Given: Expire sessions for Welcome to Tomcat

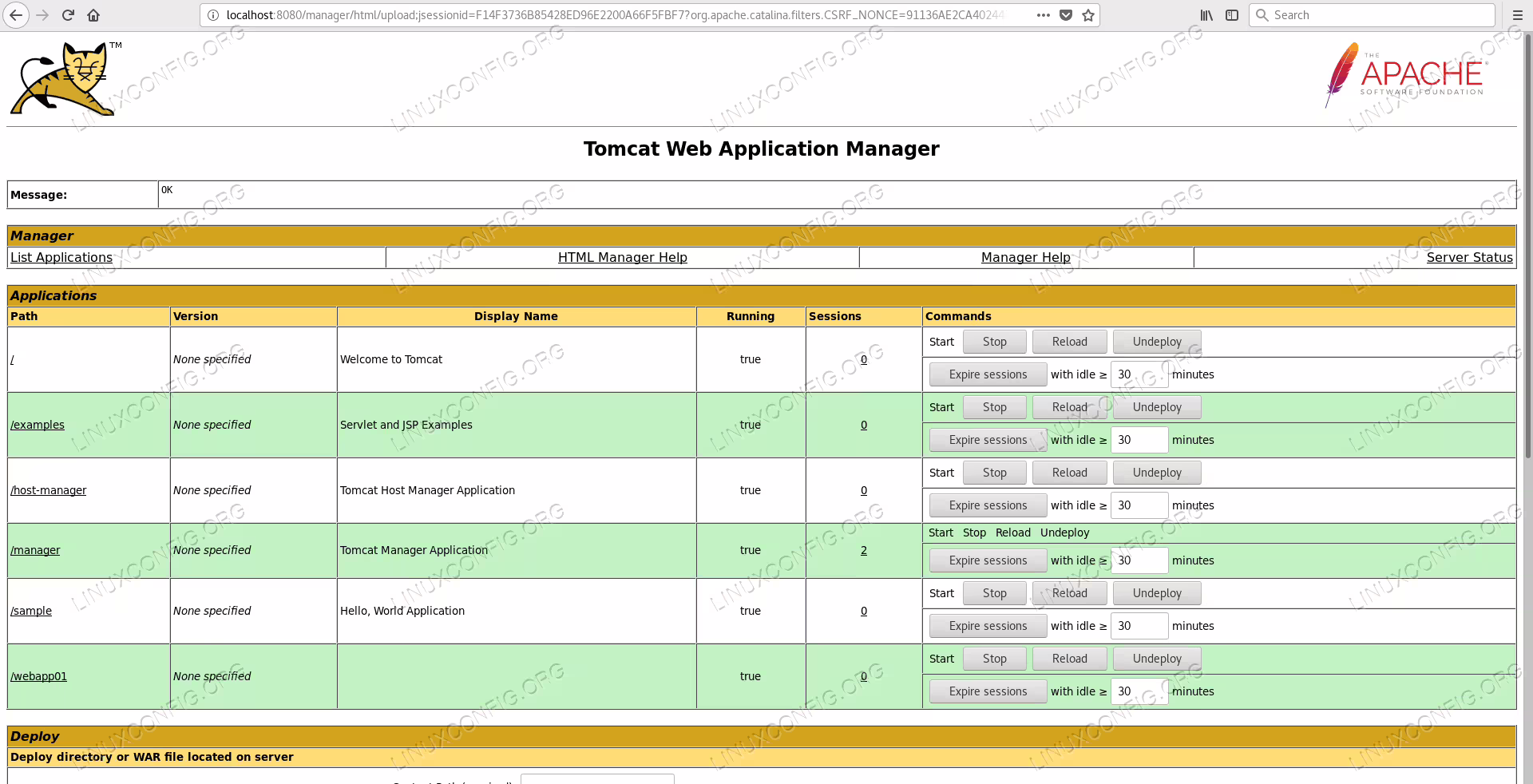Looking at the screenshot, I should point(988,374).
